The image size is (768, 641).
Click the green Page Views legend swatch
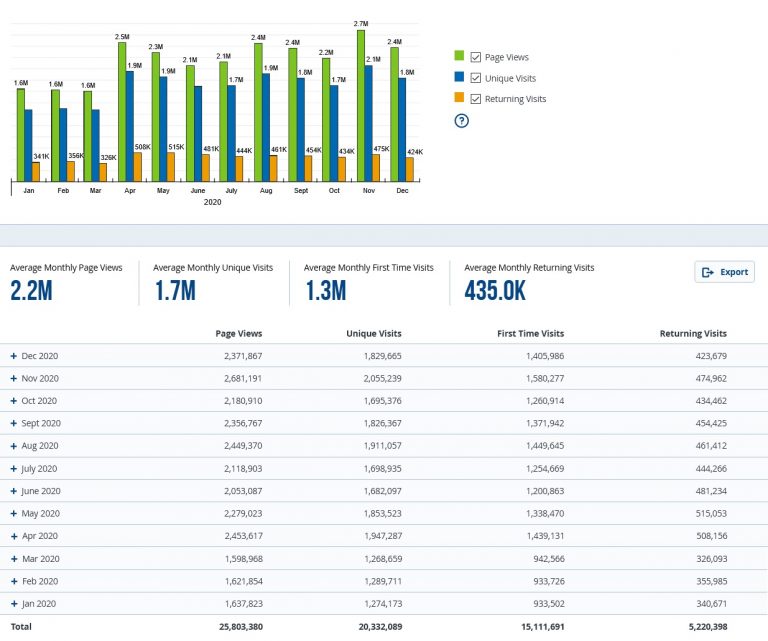click(459, 55)
